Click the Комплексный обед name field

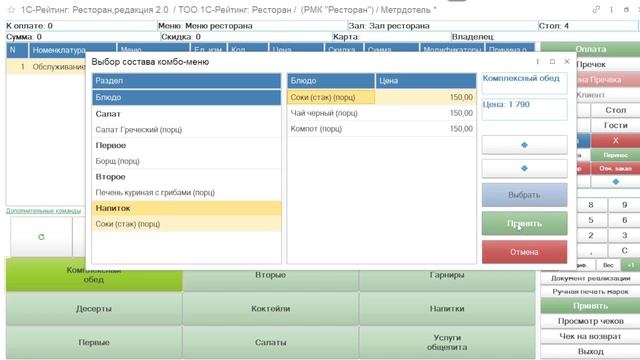524,84
